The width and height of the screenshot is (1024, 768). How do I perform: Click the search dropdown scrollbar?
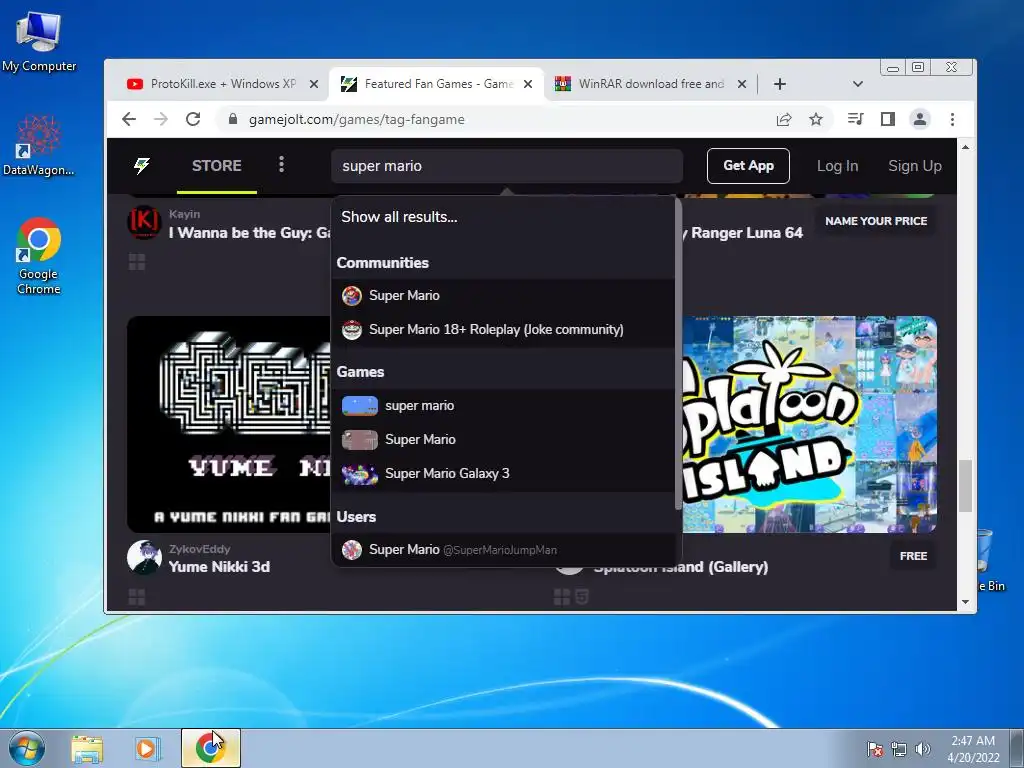[678, 355]
